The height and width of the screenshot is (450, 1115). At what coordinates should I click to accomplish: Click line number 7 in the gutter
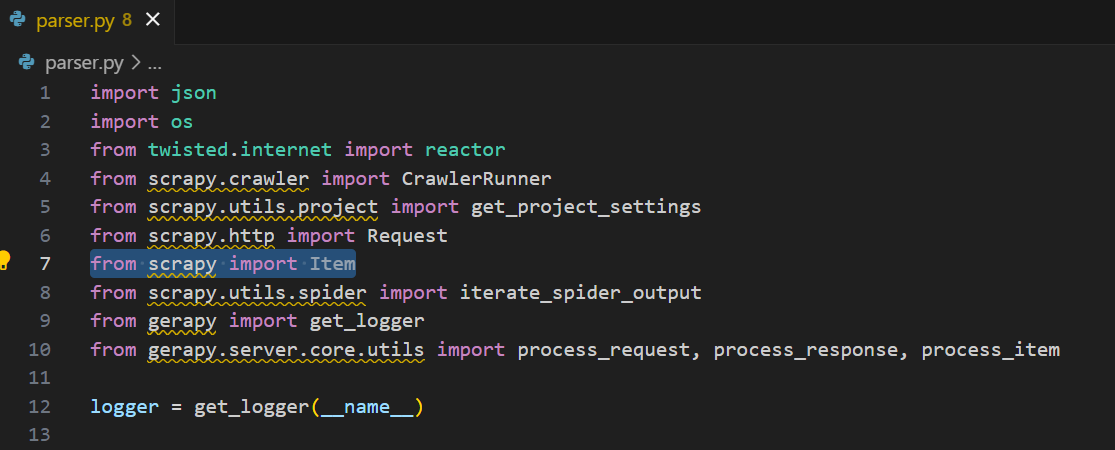click(x=44, y=264)
